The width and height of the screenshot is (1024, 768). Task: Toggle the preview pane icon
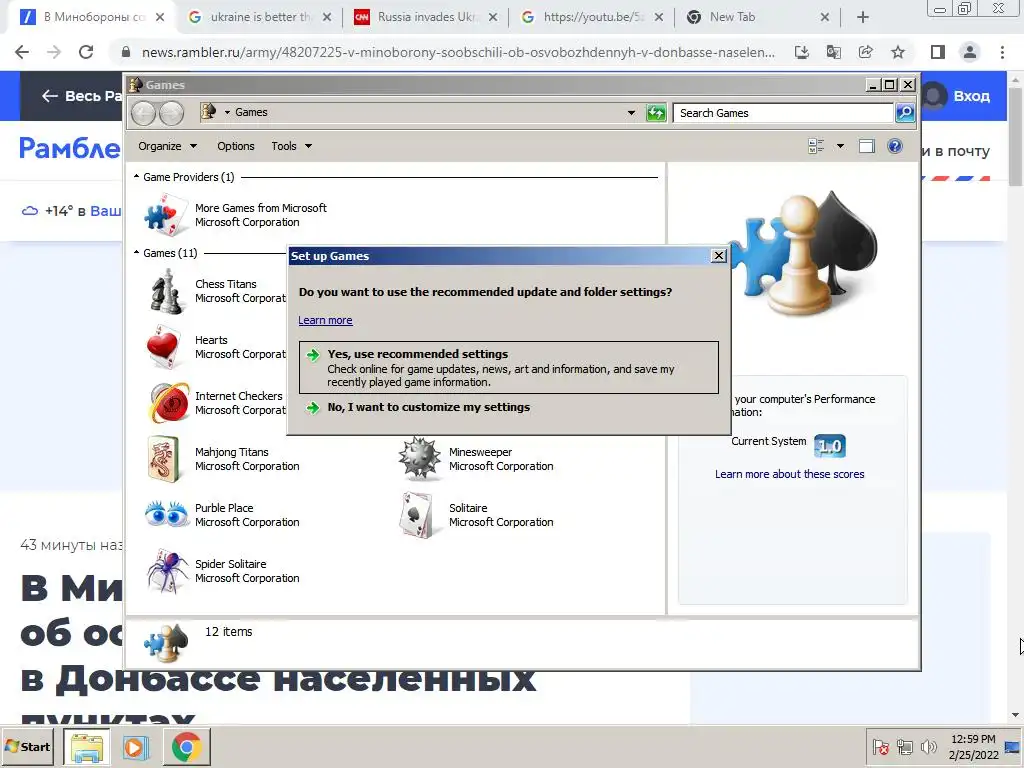866,146
